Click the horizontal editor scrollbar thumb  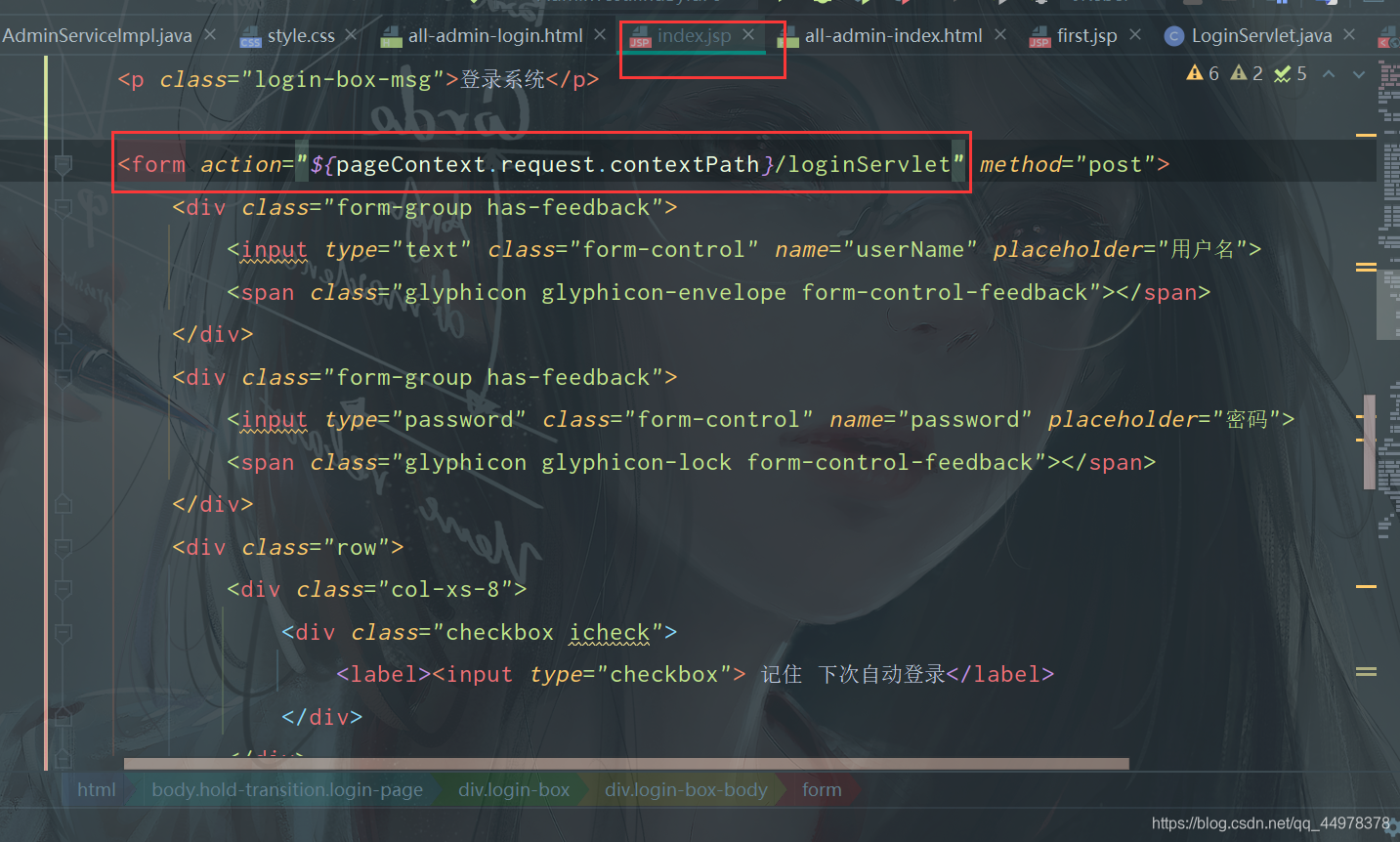(x=626, y=764)
